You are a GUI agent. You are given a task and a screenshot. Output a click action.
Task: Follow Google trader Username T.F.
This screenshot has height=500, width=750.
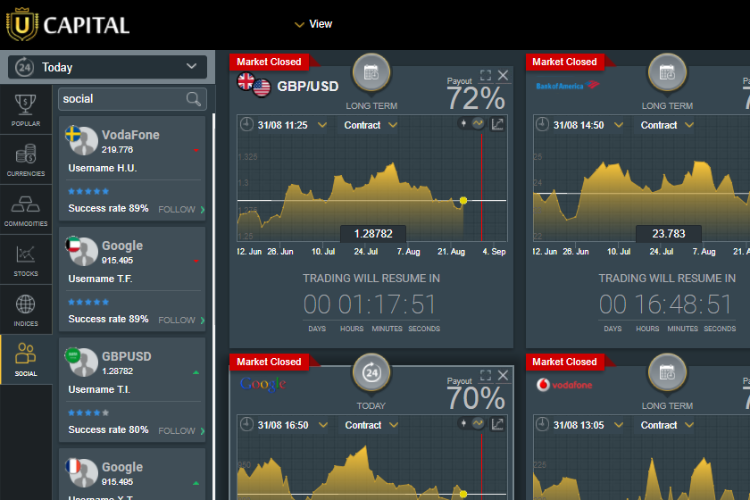click(182, 320)
